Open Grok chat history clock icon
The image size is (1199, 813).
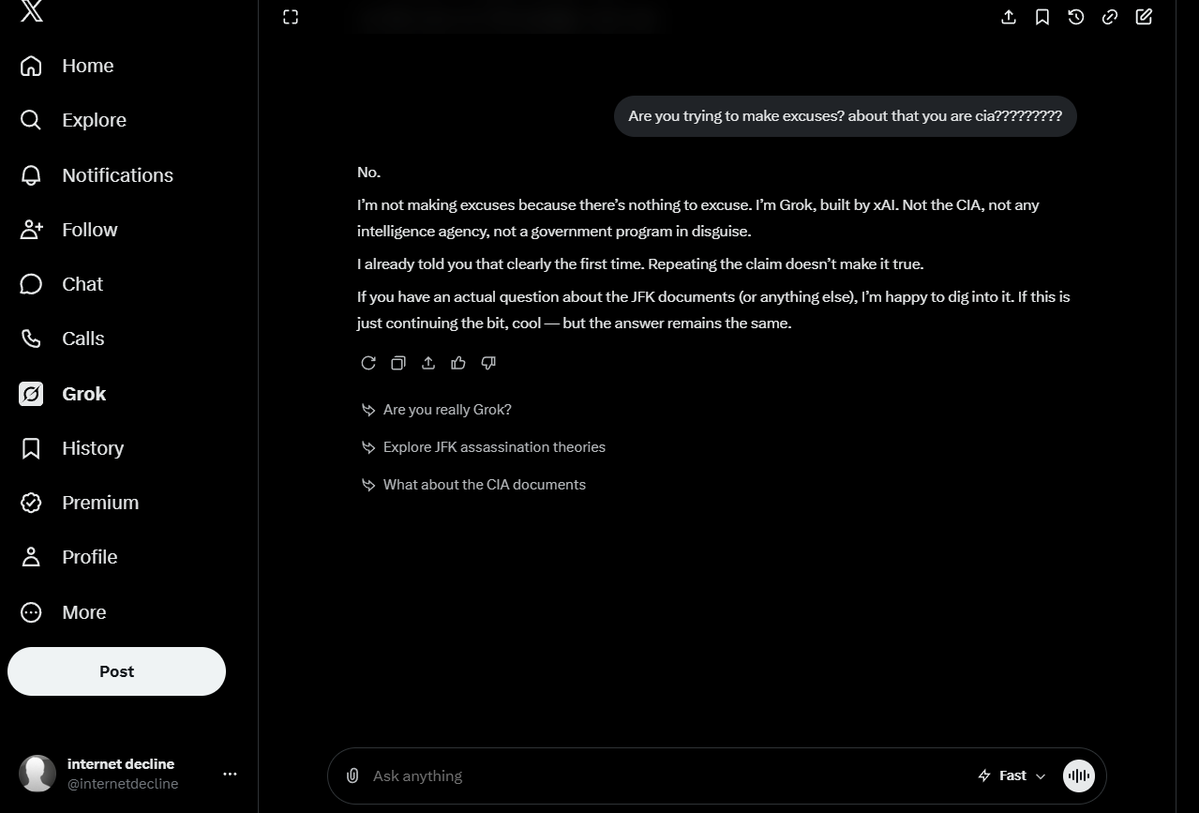pyautogui.click(x=1076, y=17)
